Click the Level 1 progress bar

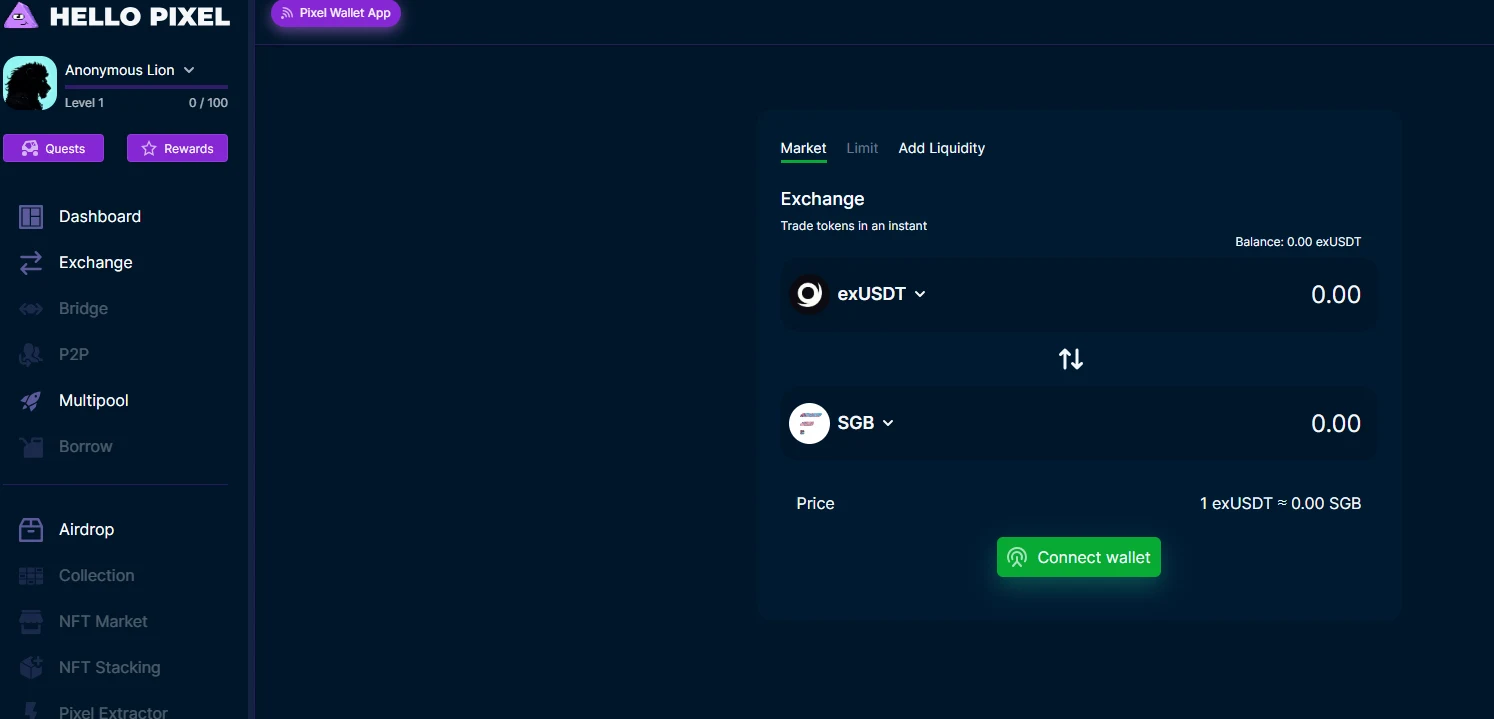click(x=146, y=87)
